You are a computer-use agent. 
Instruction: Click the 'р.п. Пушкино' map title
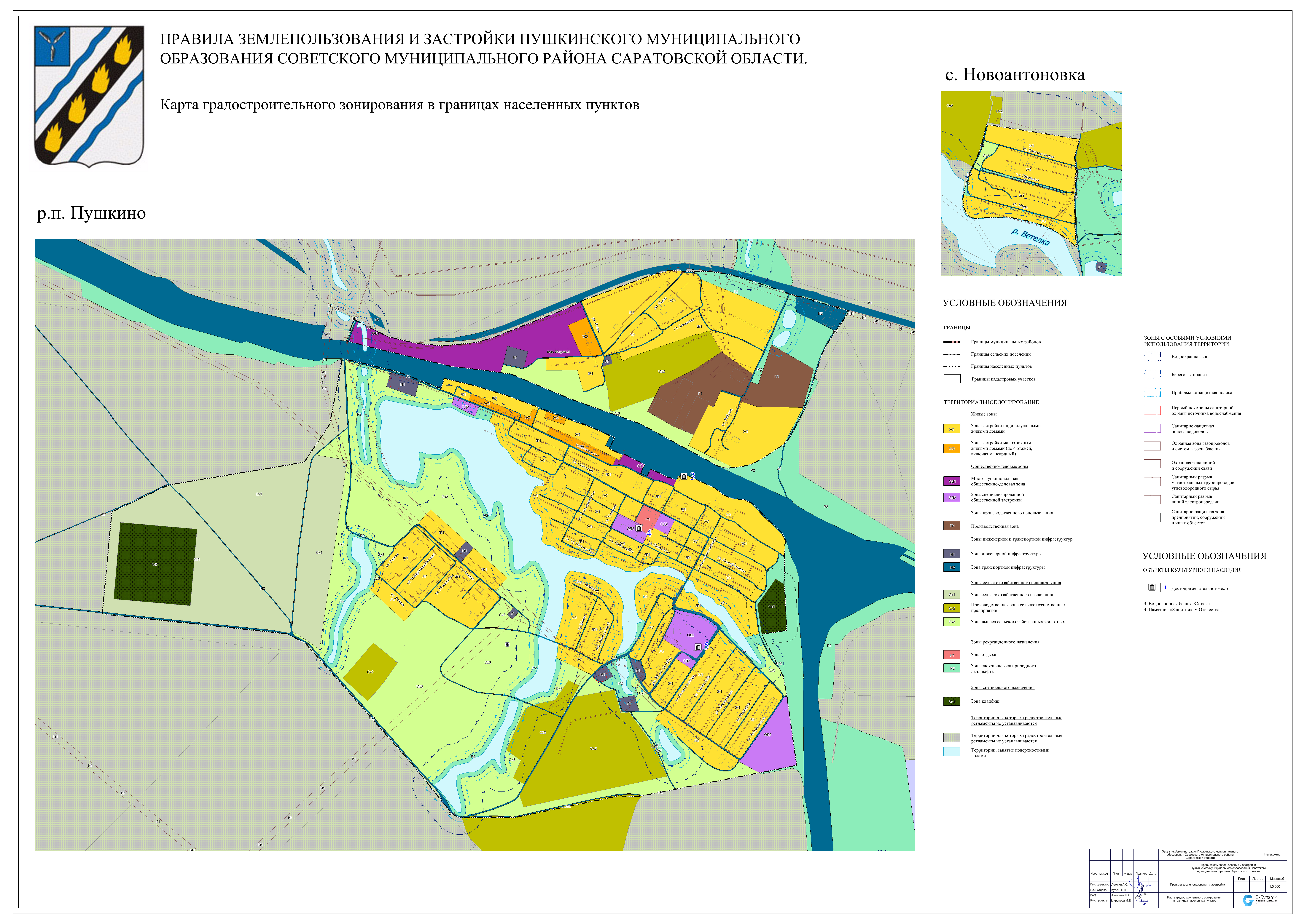(x=92, y=213)
